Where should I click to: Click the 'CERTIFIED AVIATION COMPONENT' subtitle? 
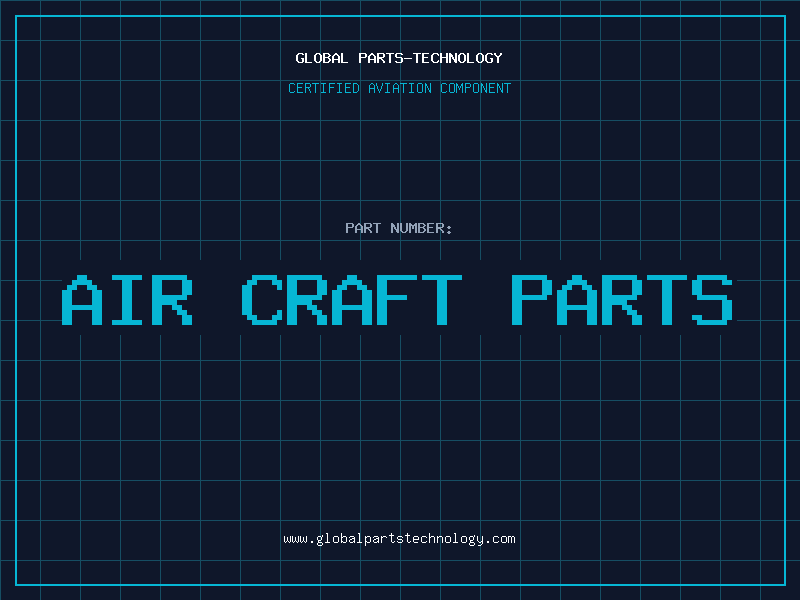click(x=399, y=88)
